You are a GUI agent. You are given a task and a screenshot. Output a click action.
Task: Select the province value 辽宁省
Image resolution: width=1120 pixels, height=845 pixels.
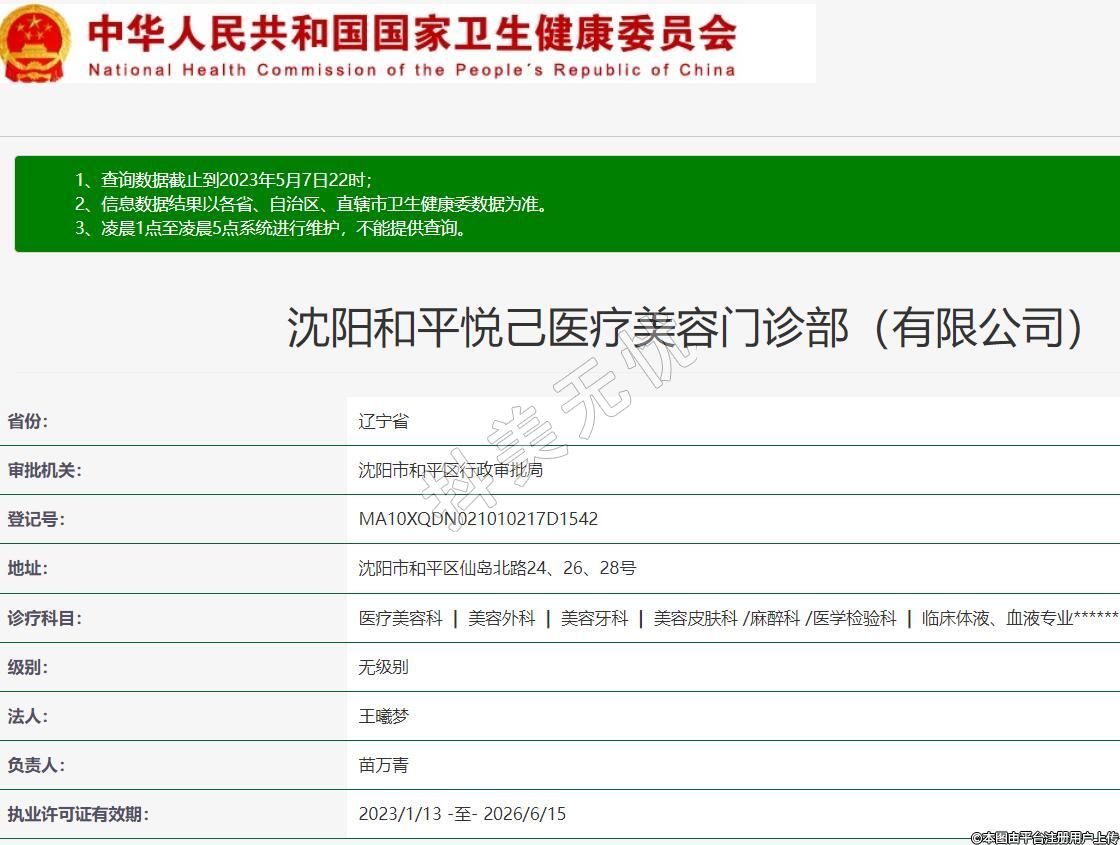click(383, 421)
